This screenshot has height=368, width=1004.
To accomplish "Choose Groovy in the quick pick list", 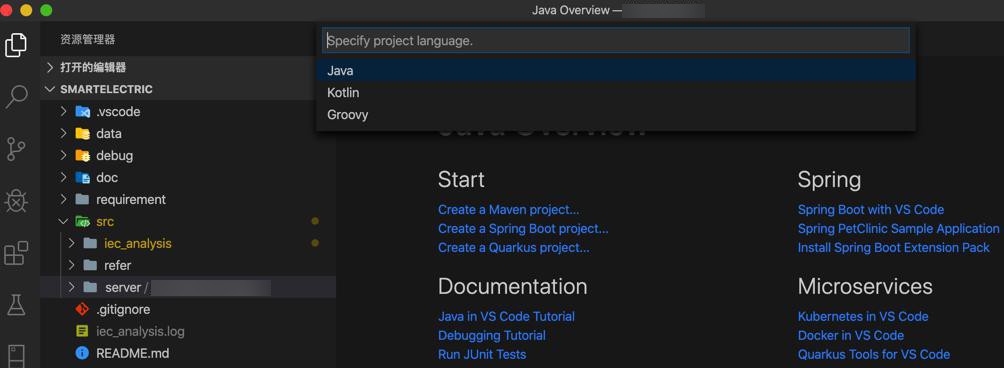I will pos(615,115).
